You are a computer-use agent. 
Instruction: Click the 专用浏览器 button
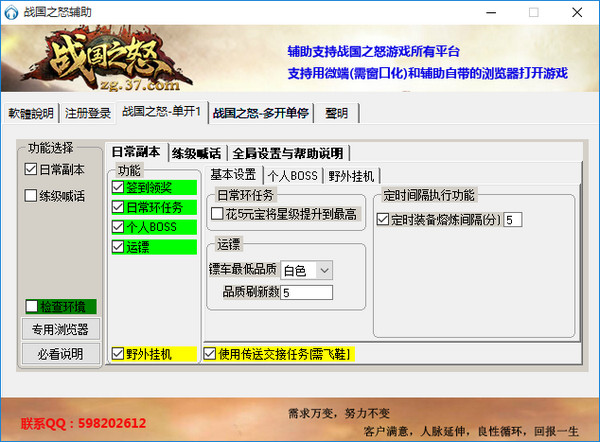point(61,329)
